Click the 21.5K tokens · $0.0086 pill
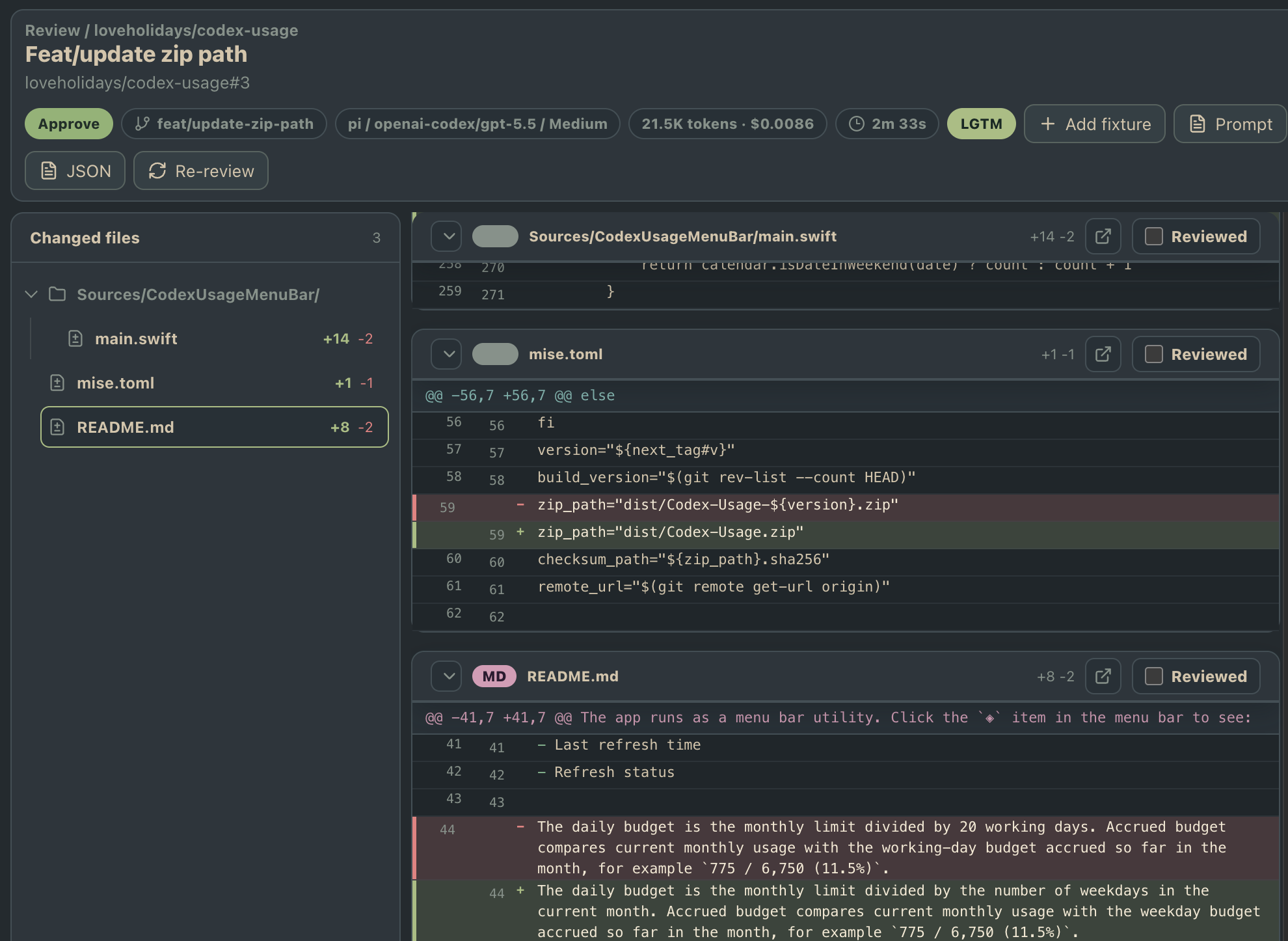Image resolution: width=1288 pixels, height=941 pixels. tap(727, 124)
